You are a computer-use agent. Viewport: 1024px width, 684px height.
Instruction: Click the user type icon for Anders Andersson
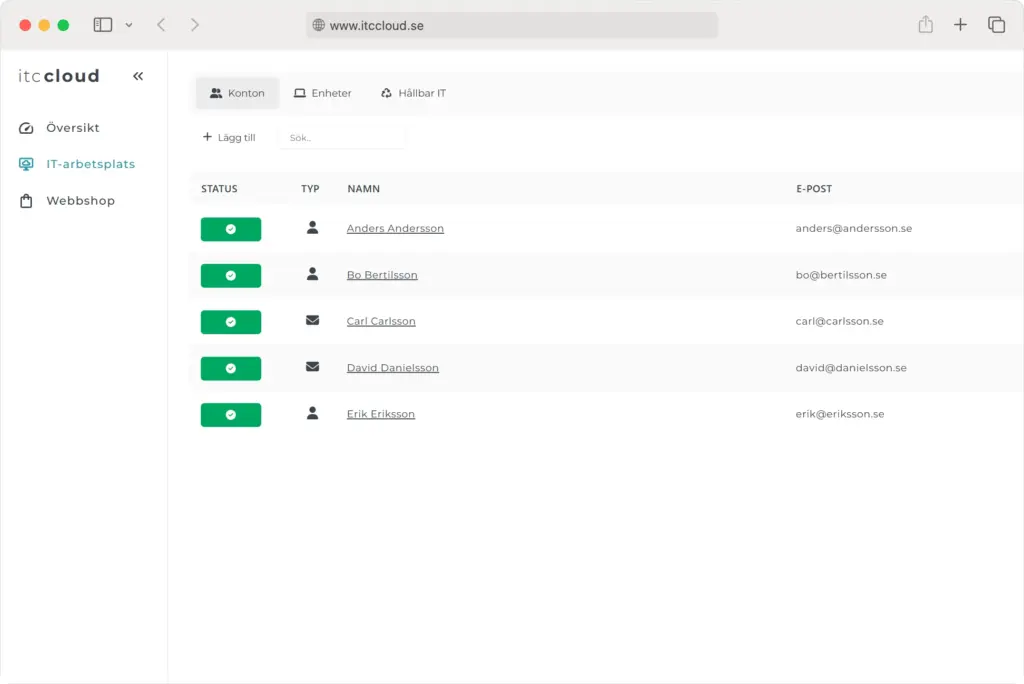tap(312, 228)
